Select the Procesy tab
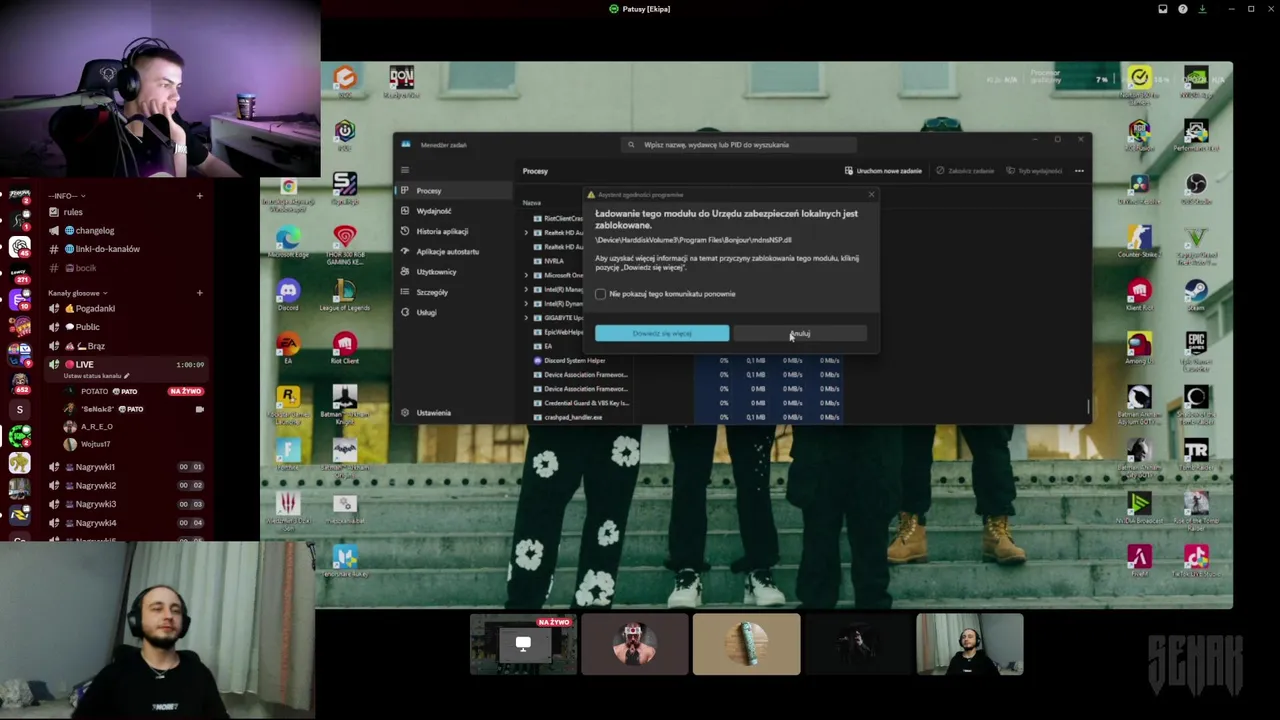This screenshot has width=1280, height=720. [453, 191]
